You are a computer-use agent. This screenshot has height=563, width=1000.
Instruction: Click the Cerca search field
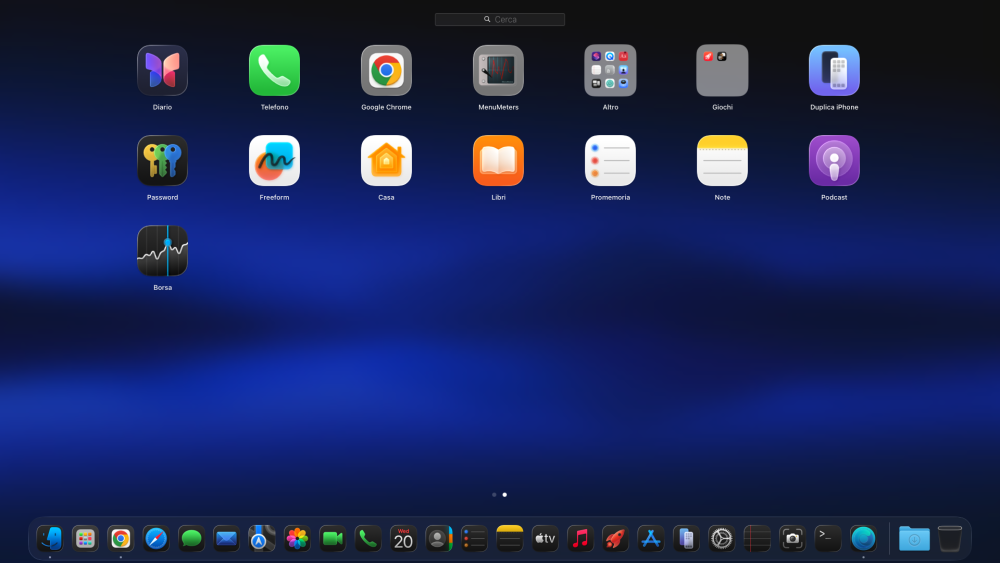click(499, 20)
